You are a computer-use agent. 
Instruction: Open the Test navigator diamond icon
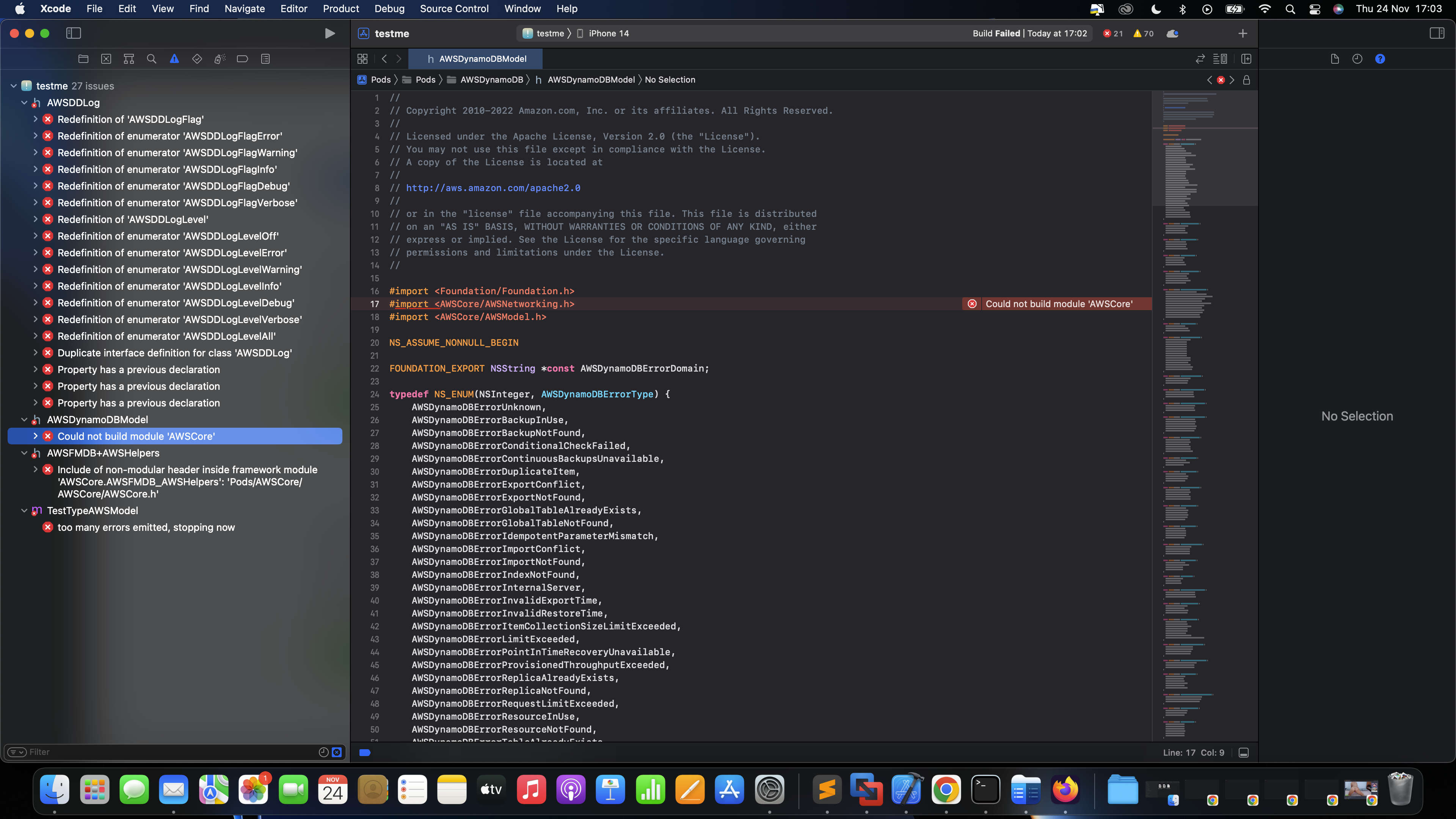[x=197, y=58]
